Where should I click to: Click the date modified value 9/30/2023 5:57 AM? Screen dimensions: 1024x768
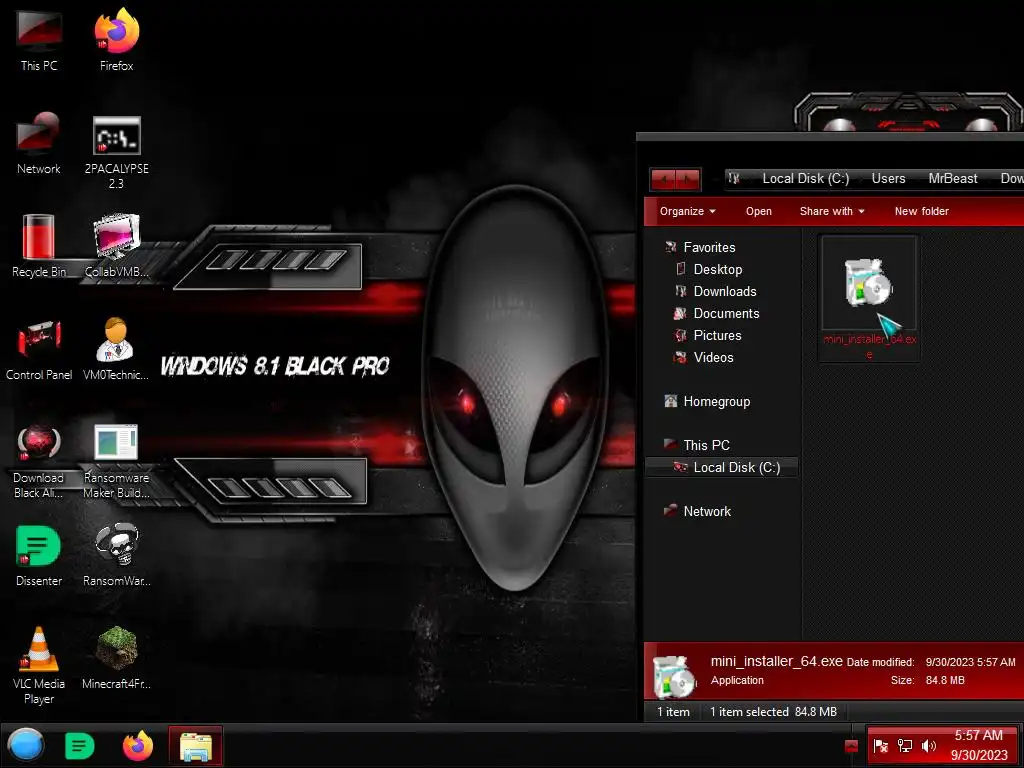970,662
